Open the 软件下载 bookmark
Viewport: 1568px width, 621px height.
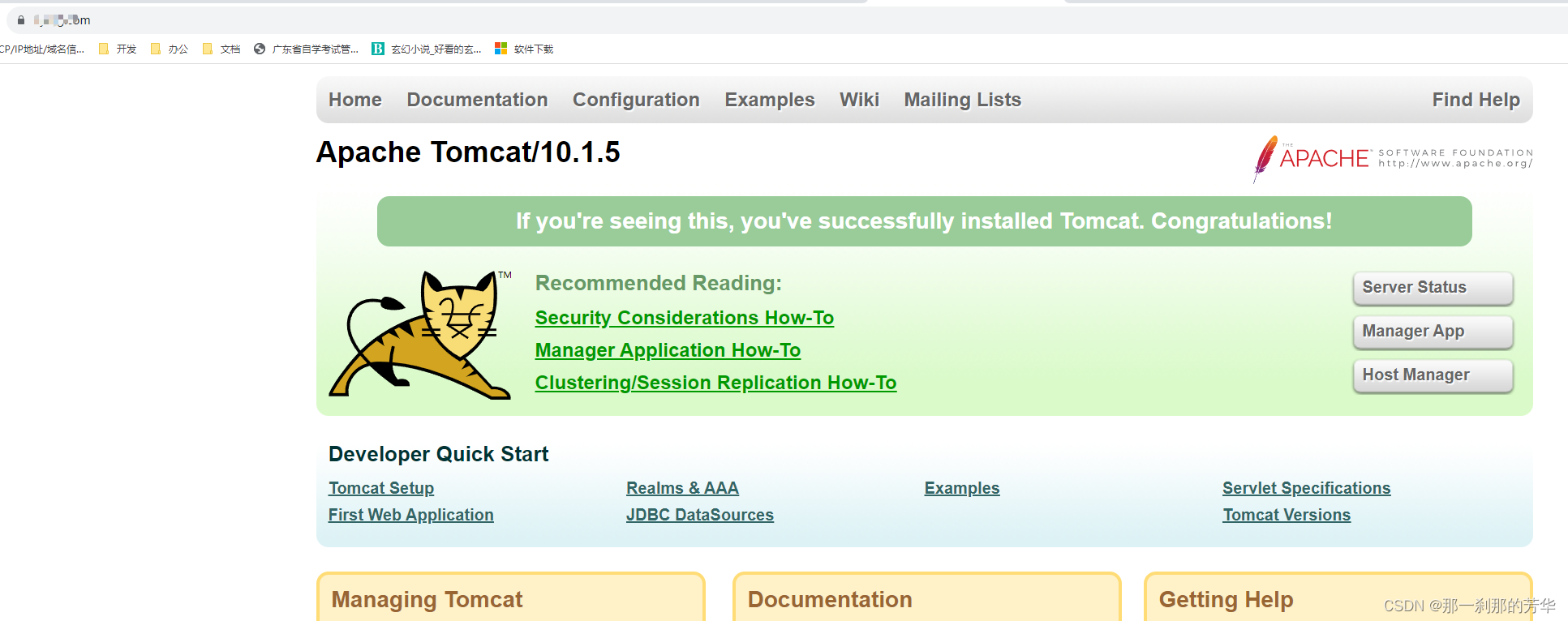click(524, 49)
